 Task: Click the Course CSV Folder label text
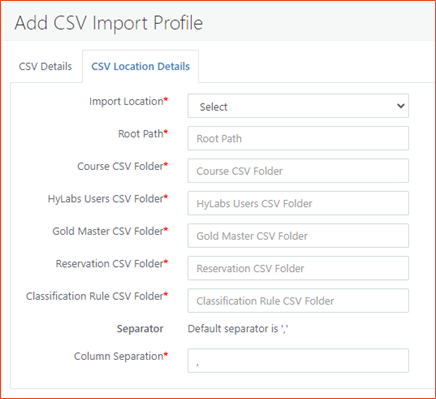(x=122, y=166)
